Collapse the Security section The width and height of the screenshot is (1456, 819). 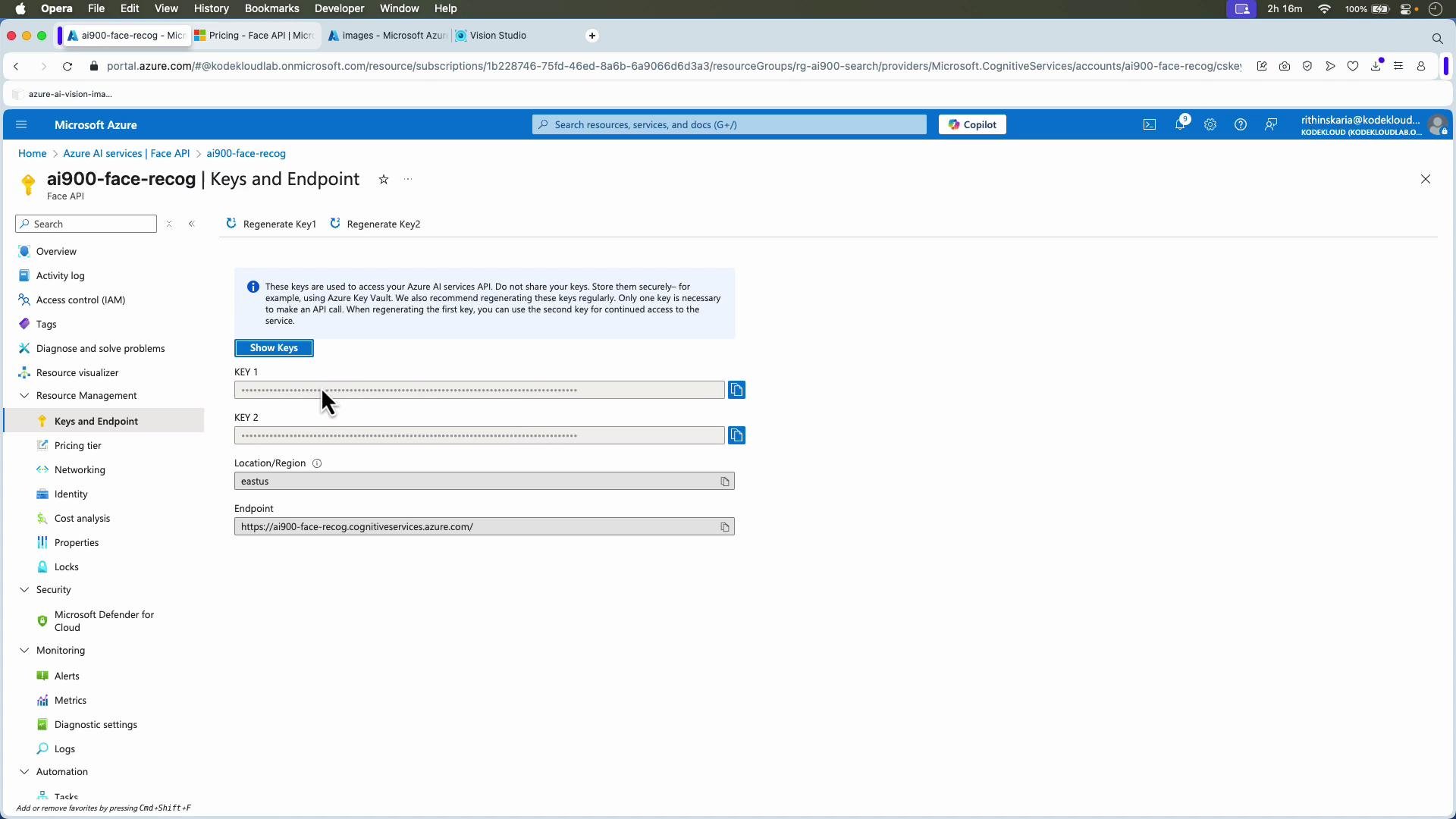(24, 590)
